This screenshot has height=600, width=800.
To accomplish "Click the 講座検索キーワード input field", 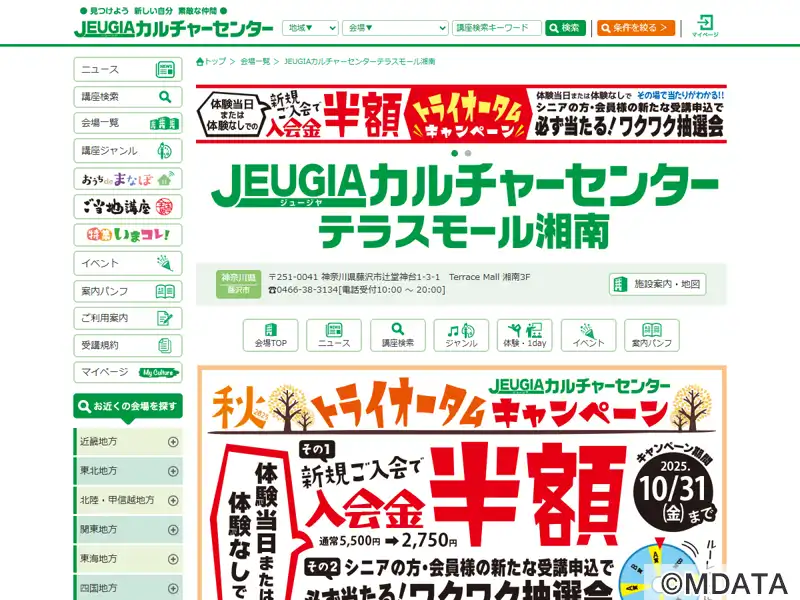I will [496, 28].
